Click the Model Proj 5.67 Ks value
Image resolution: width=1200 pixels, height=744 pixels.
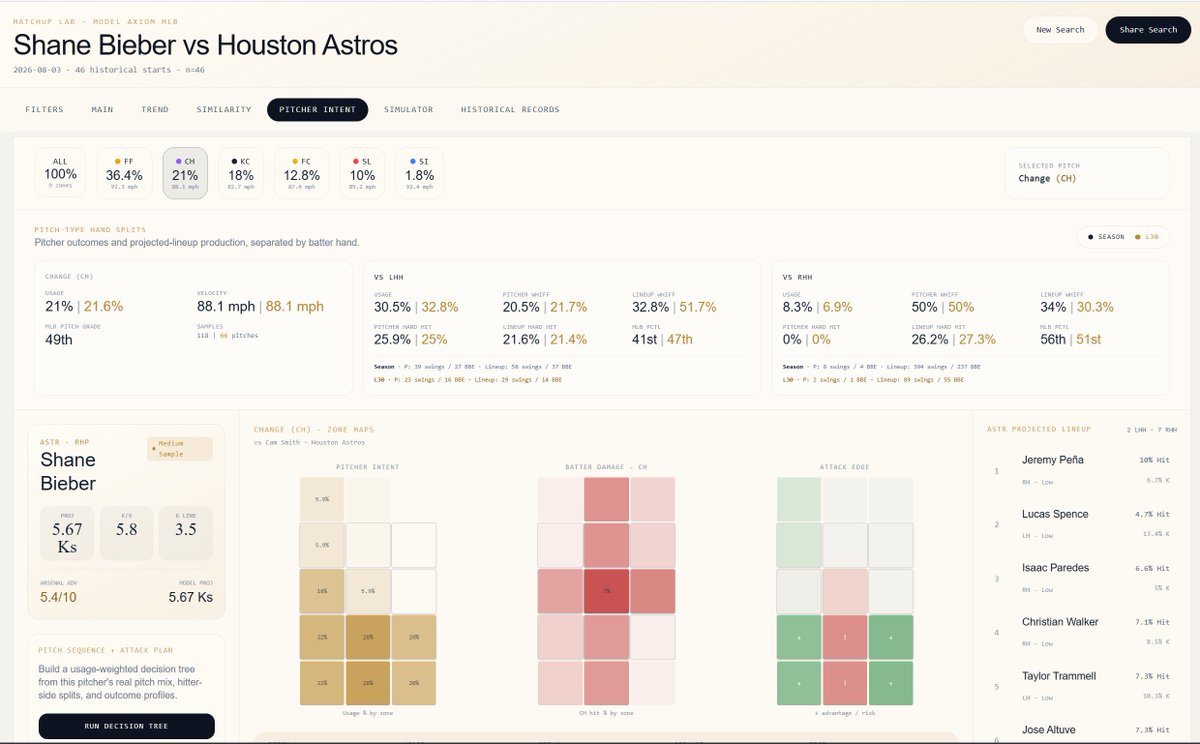[191, 597]
